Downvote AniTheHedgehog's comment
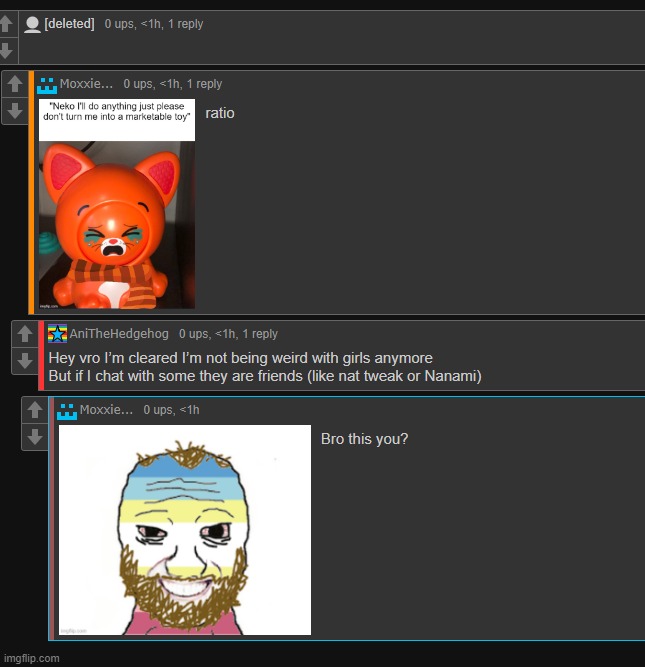Screen dimensions: 645x667 25,361
